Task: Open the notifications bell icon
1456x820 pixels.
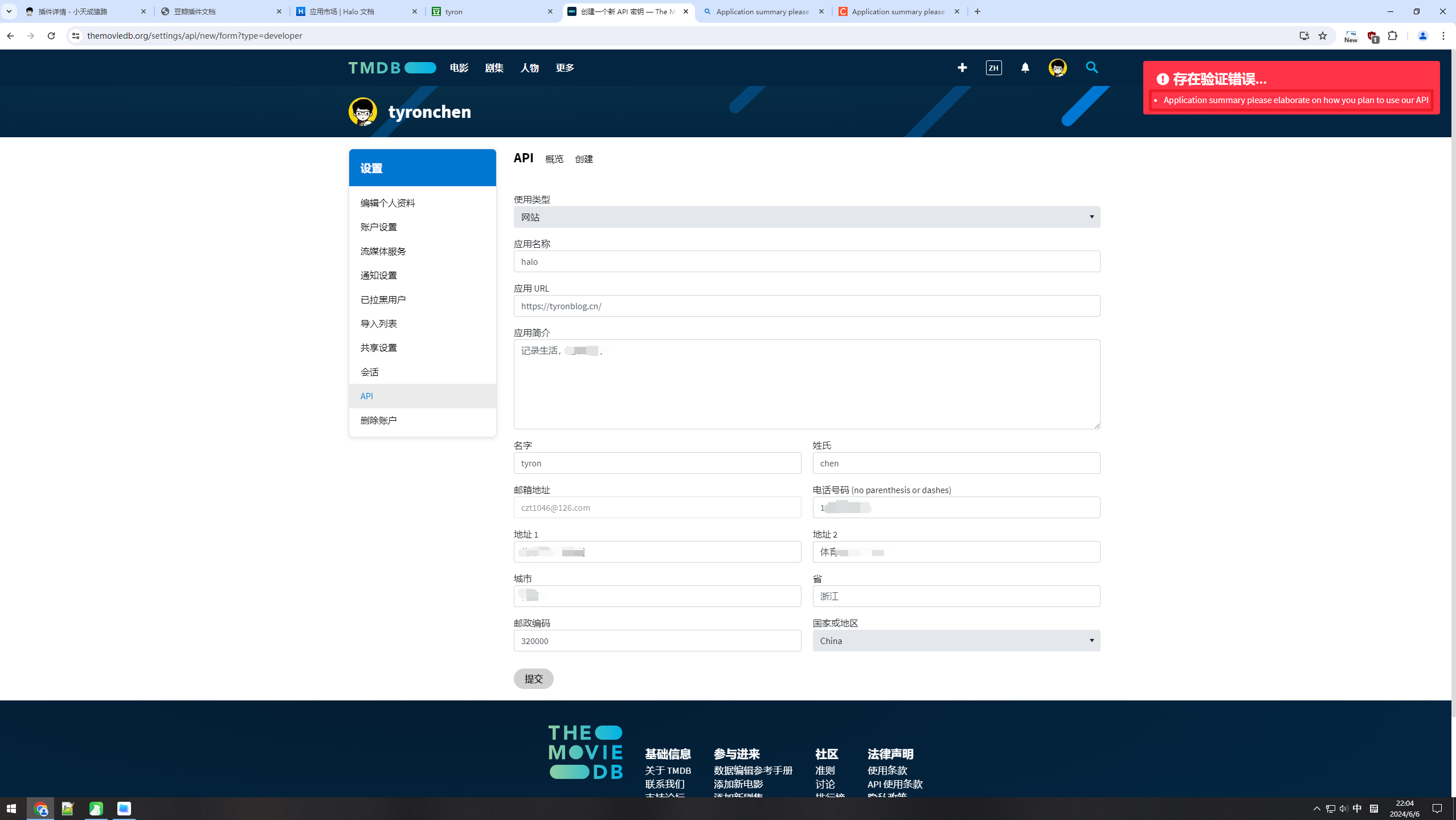Action: (1025, 68)
